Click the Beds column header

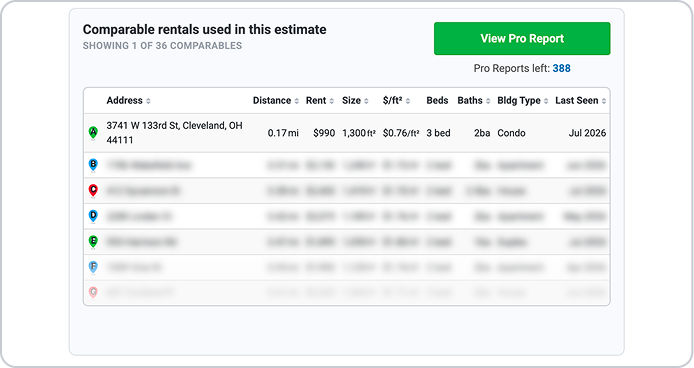pos(437,101)
